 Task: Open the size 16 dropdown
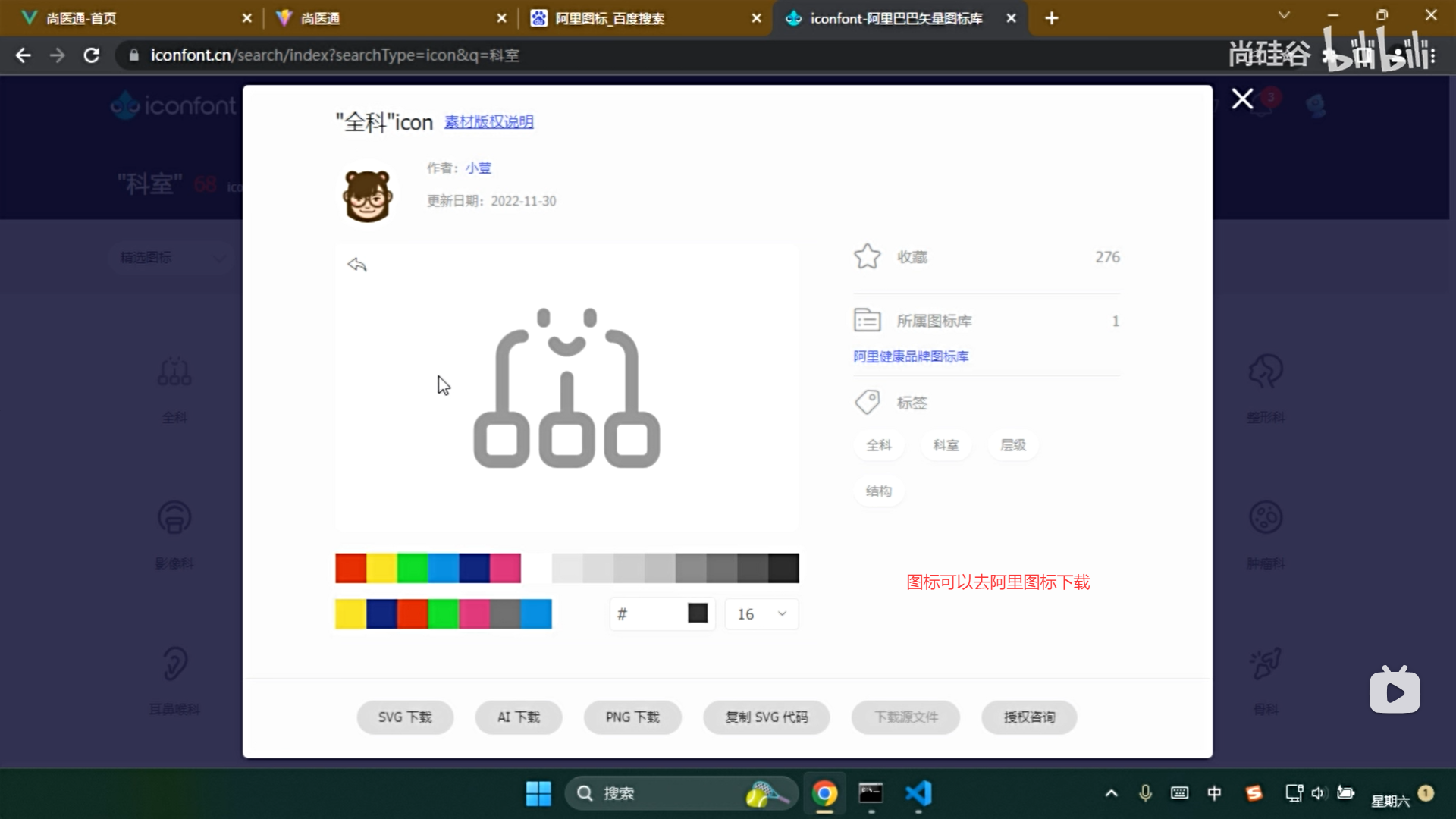click(x=761, y=613)
